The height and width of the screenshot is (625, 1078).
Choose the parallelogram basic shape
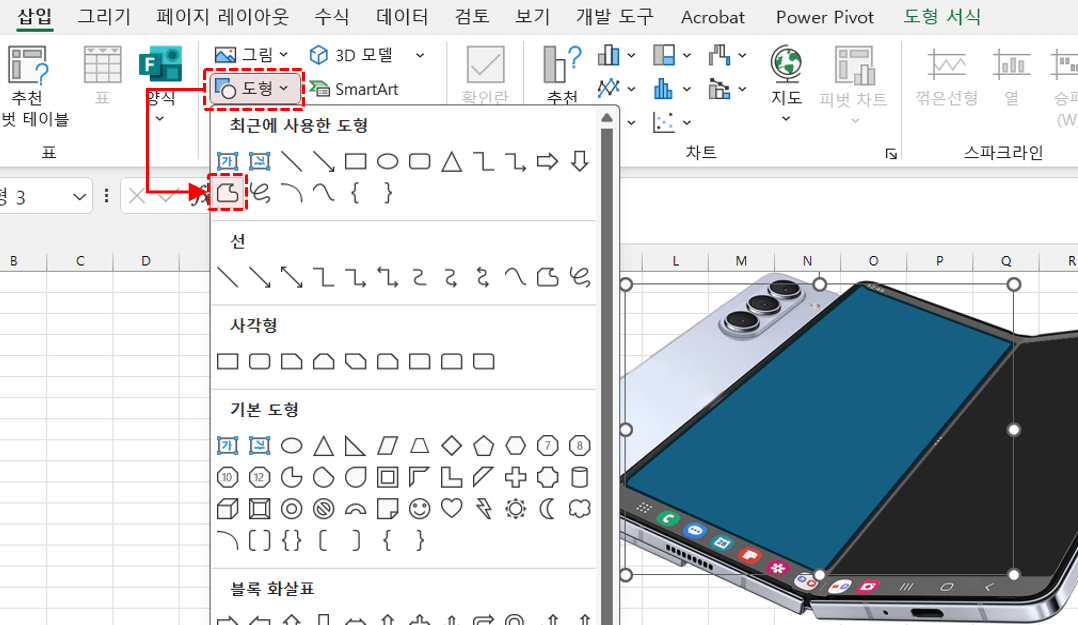point(388,446)
